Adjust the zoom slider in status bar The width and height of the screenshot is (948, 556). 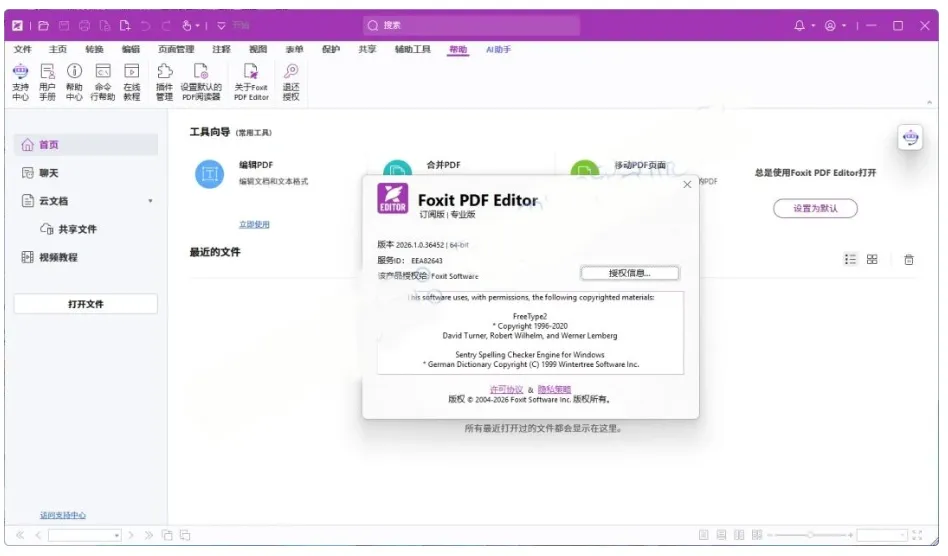pyautogui.click(x=810, y=535)
